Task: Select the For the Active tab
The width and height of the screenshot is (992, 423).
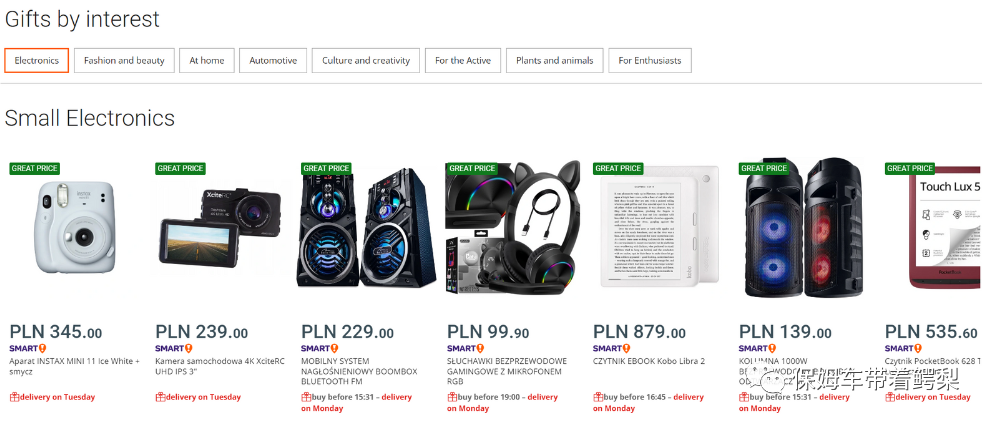Action: [462, 61]
